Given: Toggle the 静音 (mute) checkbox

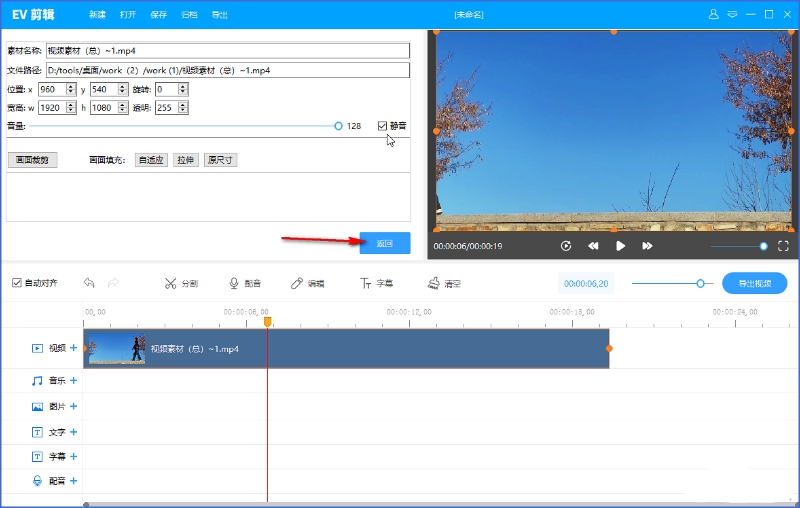Looking at the screenshot, I should click(x=382, y=126).
